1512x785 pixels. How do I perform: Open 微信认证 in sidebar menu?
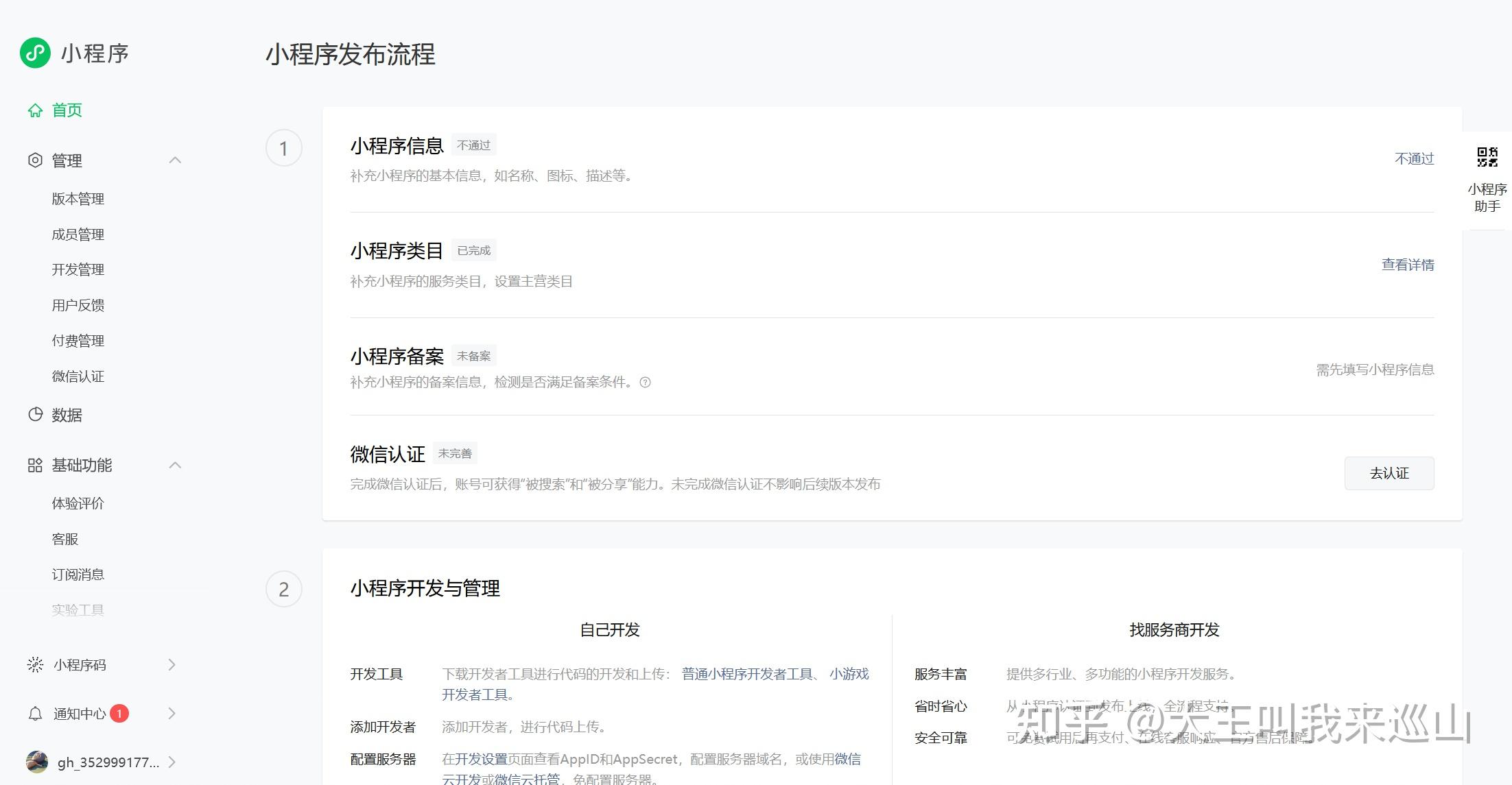coord(78,376)
